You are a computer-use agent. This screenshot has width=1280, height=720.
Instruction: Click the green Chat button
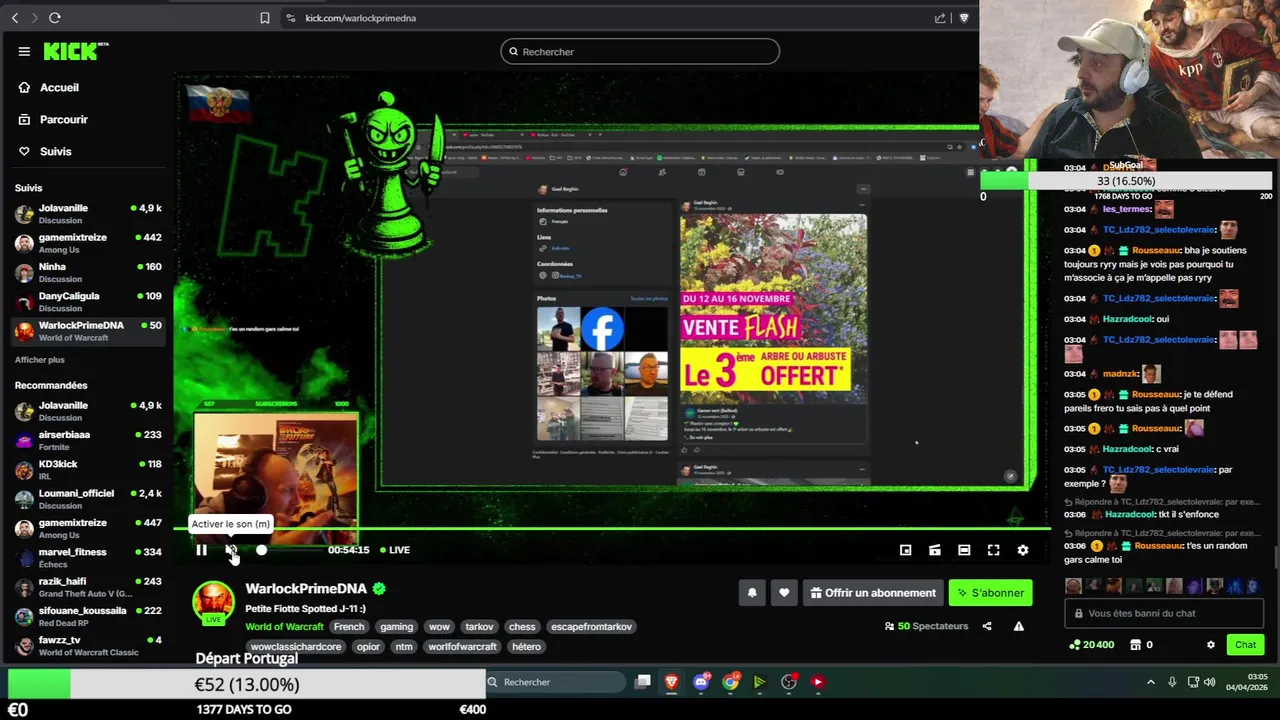1245,645
